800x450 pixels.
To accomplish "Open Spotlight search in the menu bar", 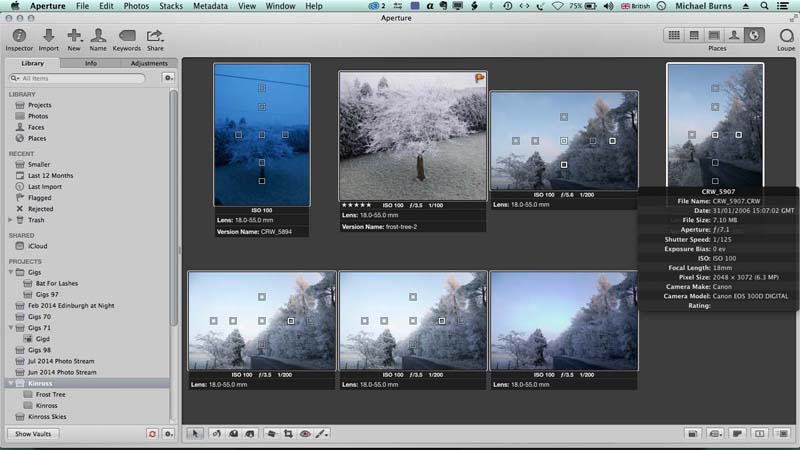I will (764, 6).
